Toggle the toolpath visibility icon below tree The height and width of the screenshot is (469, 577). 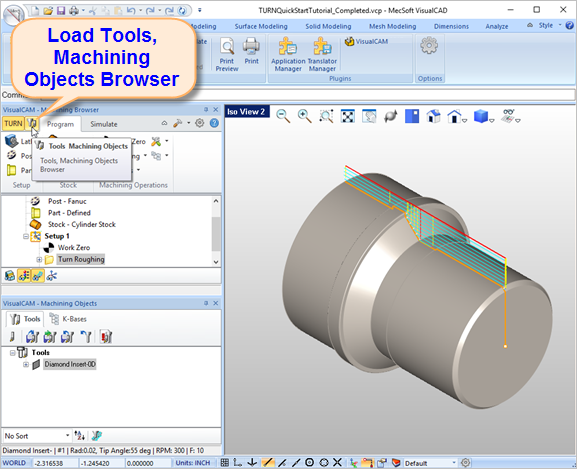[x=38, y=276]
